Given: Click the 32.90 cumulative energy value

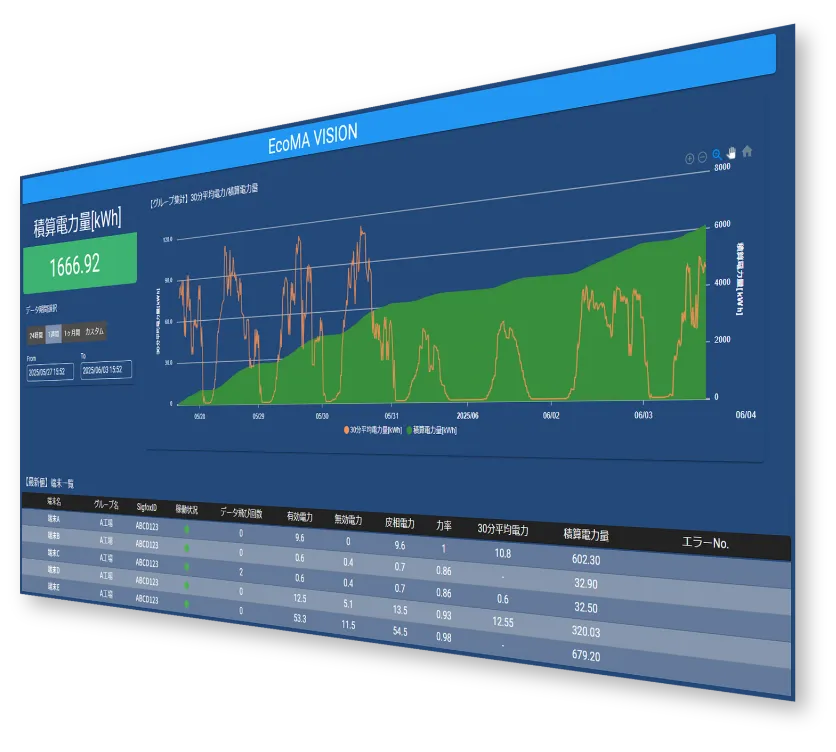Looking at the screenshot, I should (586, 583).
